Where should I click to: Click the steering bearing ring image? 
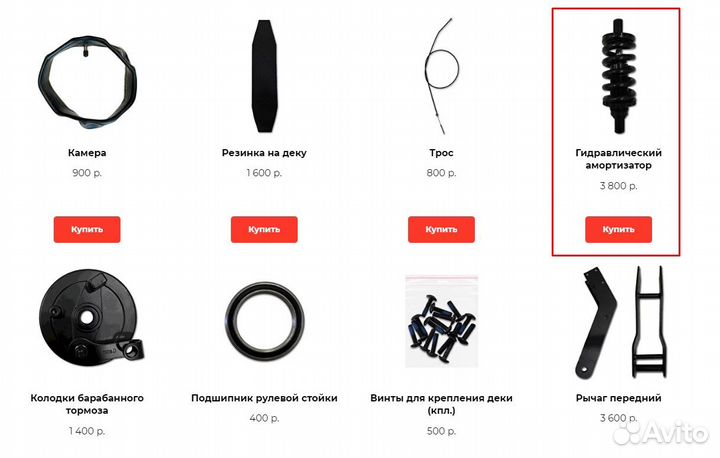click(x=264, y=318)
